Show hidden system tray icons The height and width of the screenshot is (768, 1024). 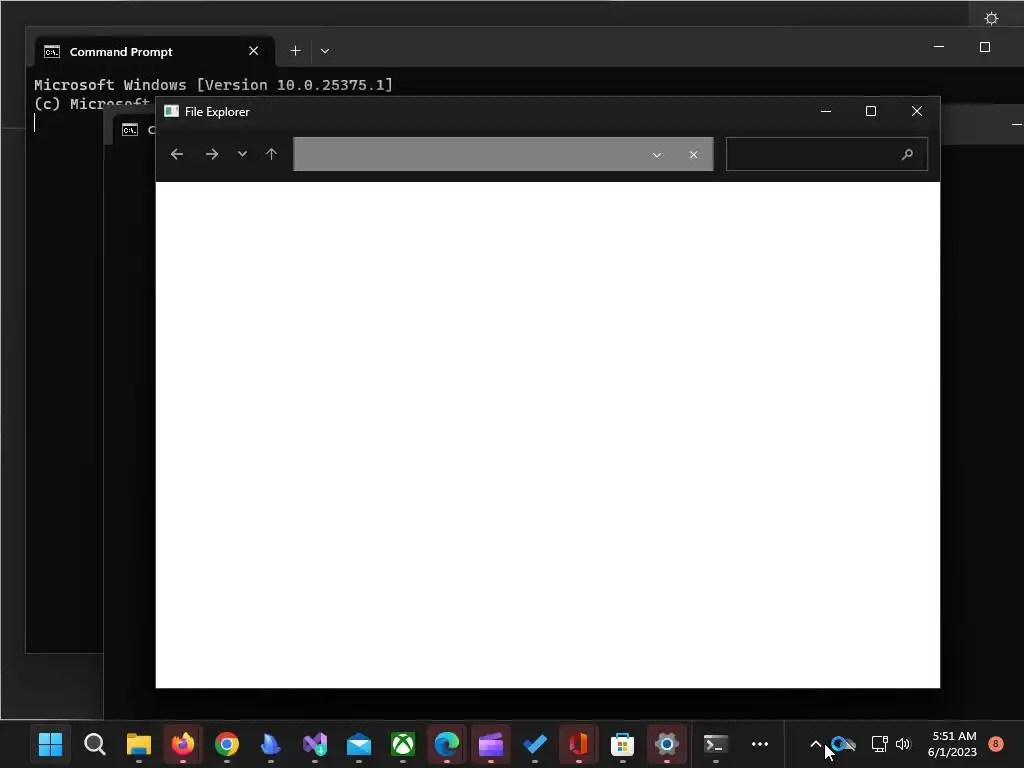click(x=816, y=743)
